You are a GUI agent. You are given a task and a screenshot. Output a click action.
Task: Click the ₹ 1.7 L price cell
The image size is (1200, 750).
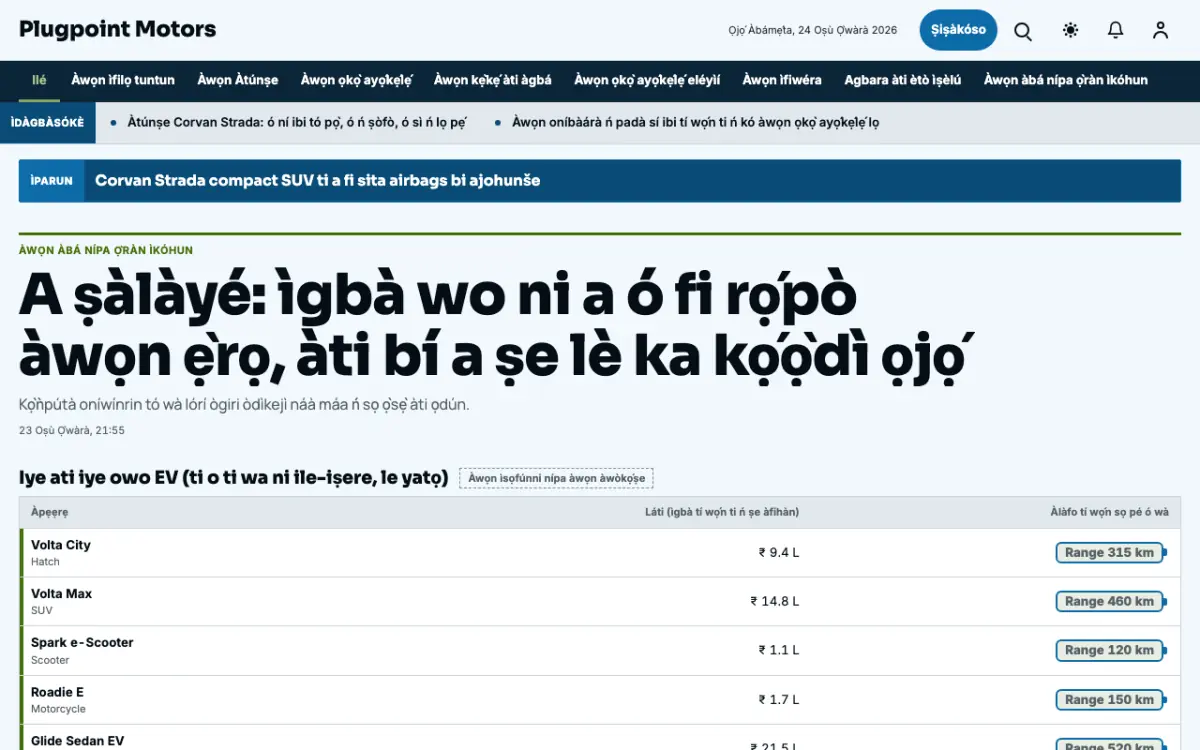click(779, 700)
